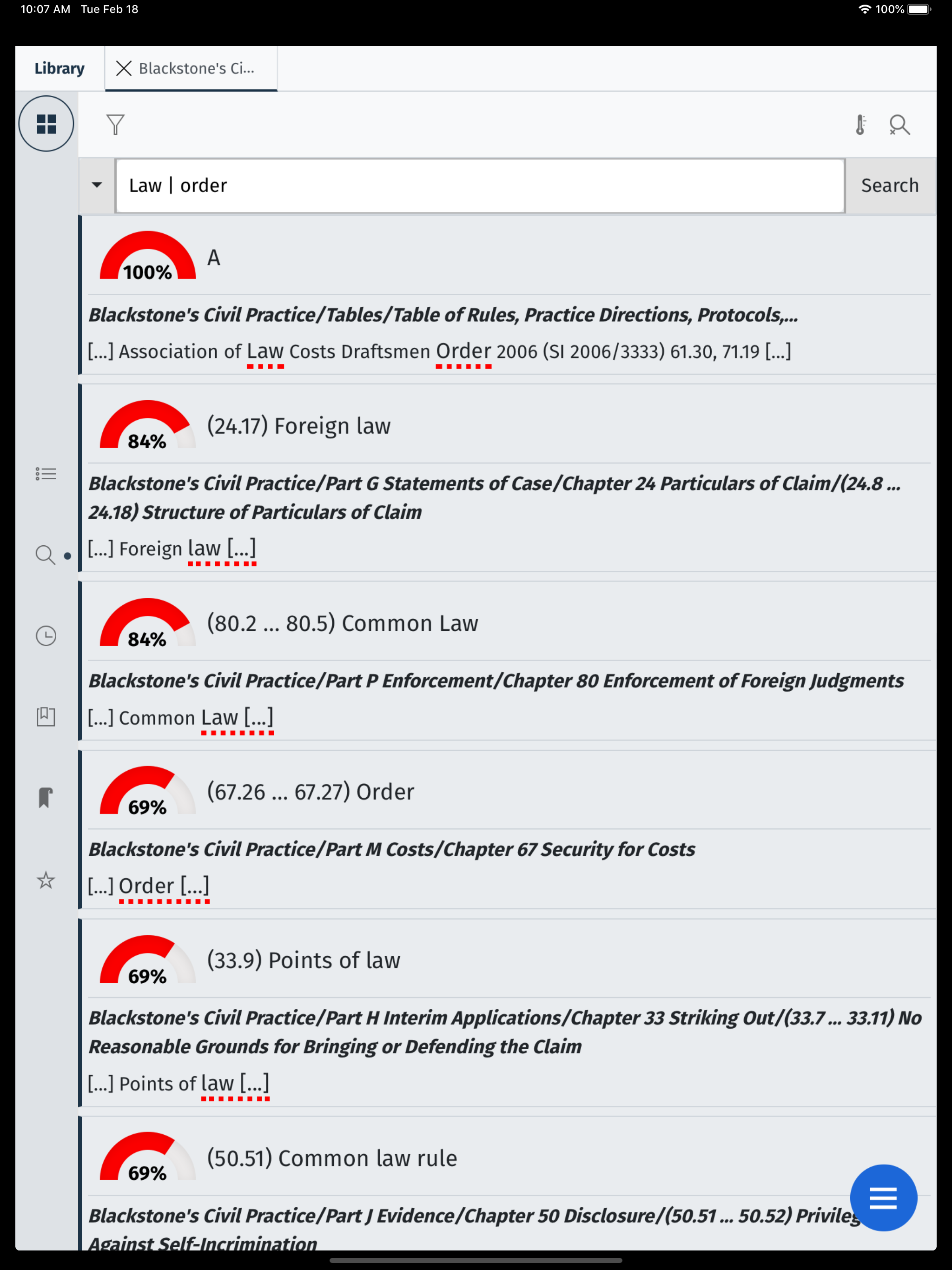Click the 69% gauge beside Points of law
Image resolution: width=952 pixels, height=1270 pixels.
point(147,959)
